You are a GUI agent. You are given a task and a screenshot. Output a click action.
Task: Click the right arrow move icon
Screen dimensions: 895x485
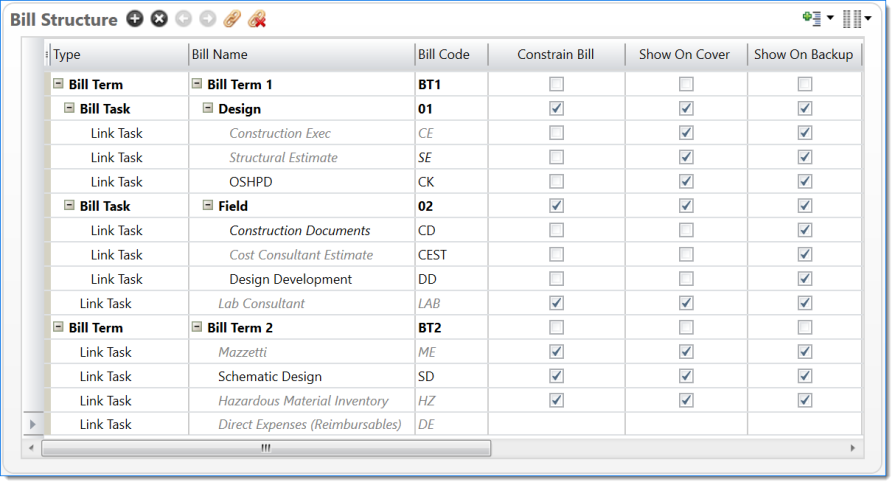pos(207,20)
